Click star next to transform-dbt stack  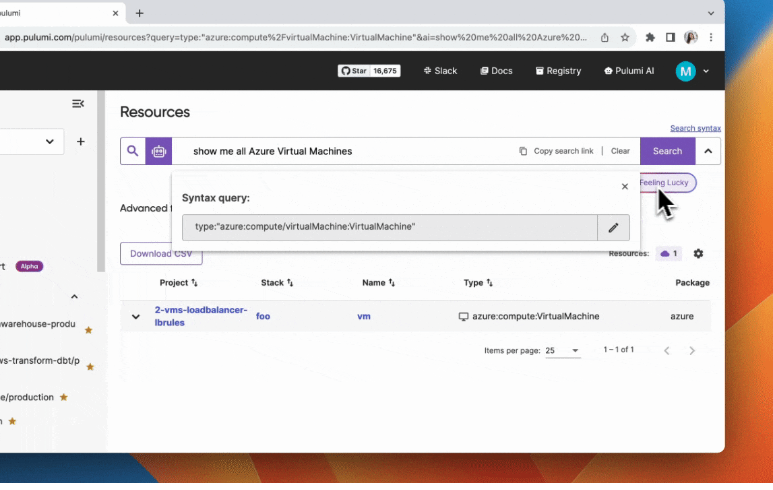click(90, 367)
